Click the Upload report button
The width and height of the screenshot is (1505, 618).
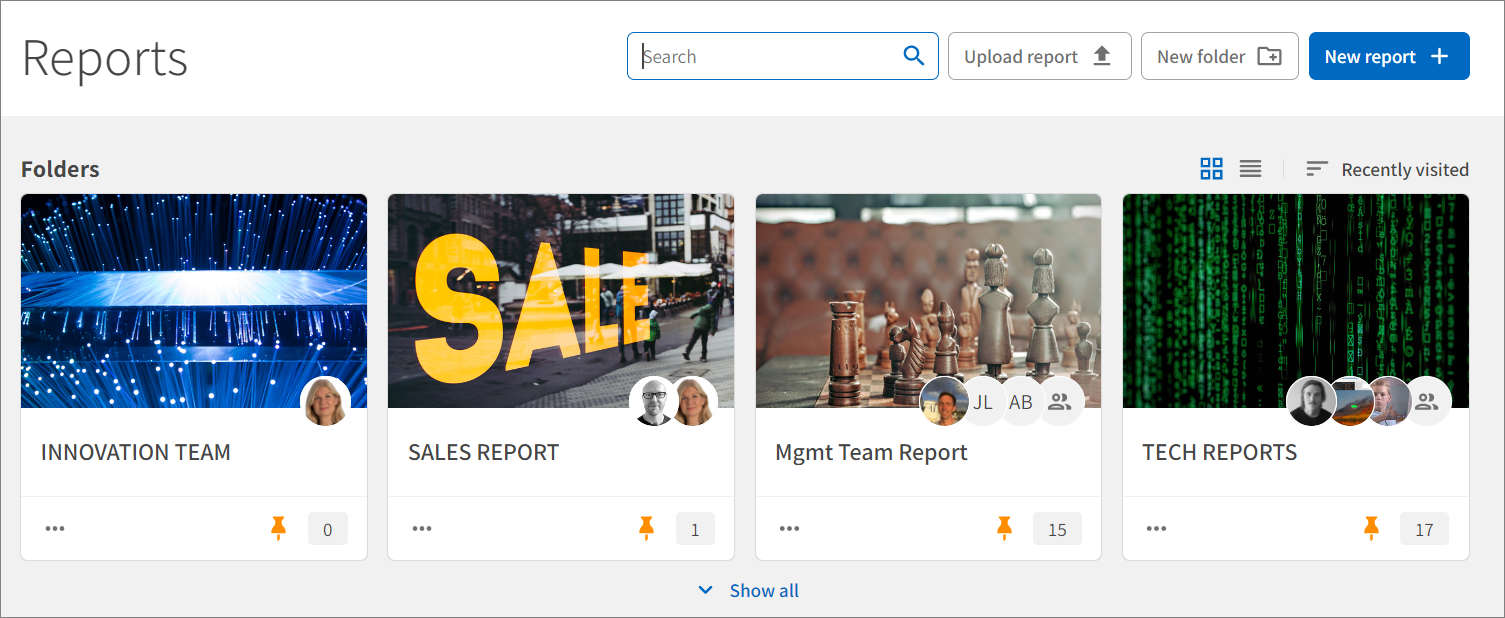1039,56
